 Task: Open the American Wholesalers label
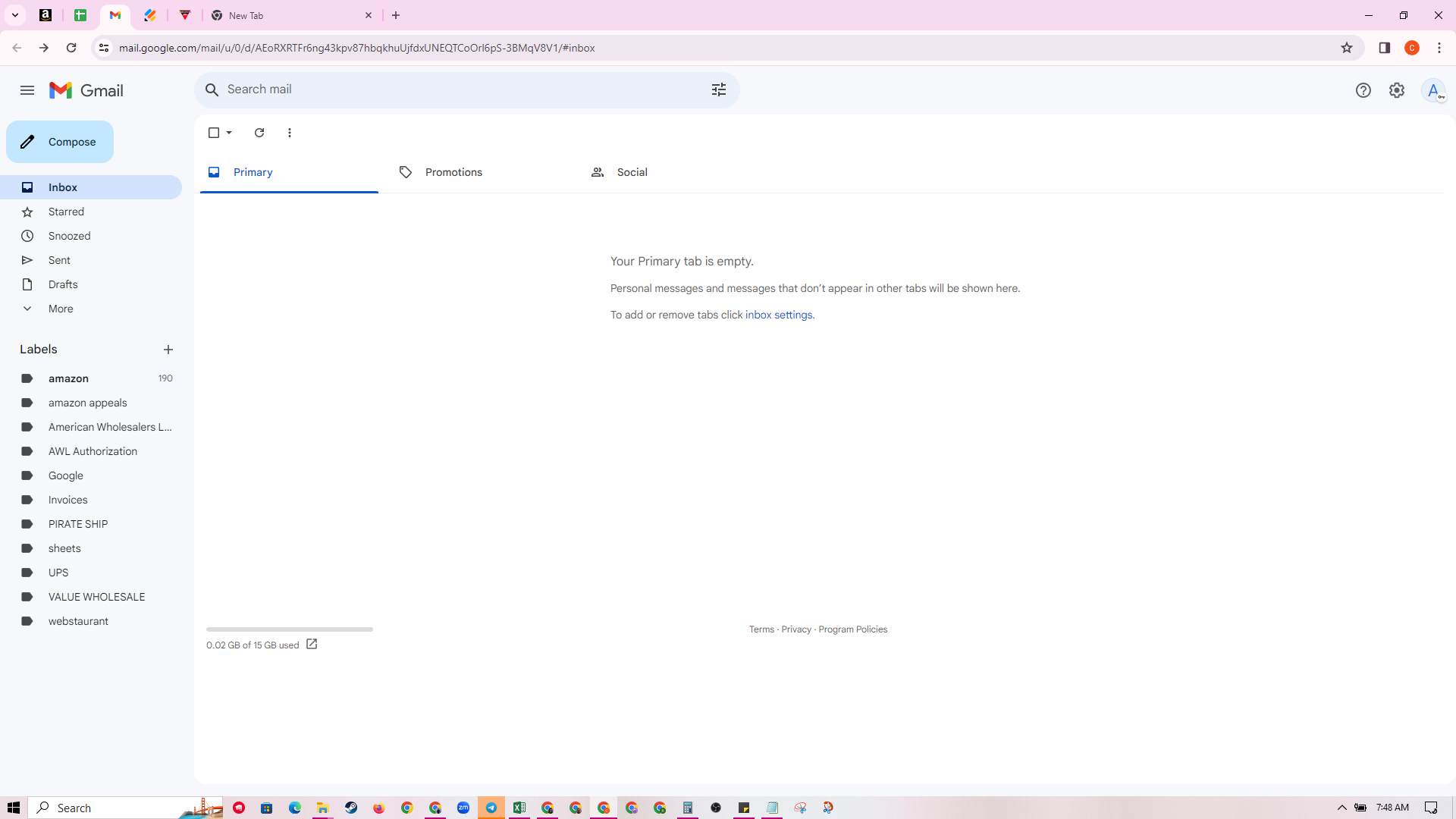(x=91, y=427)
